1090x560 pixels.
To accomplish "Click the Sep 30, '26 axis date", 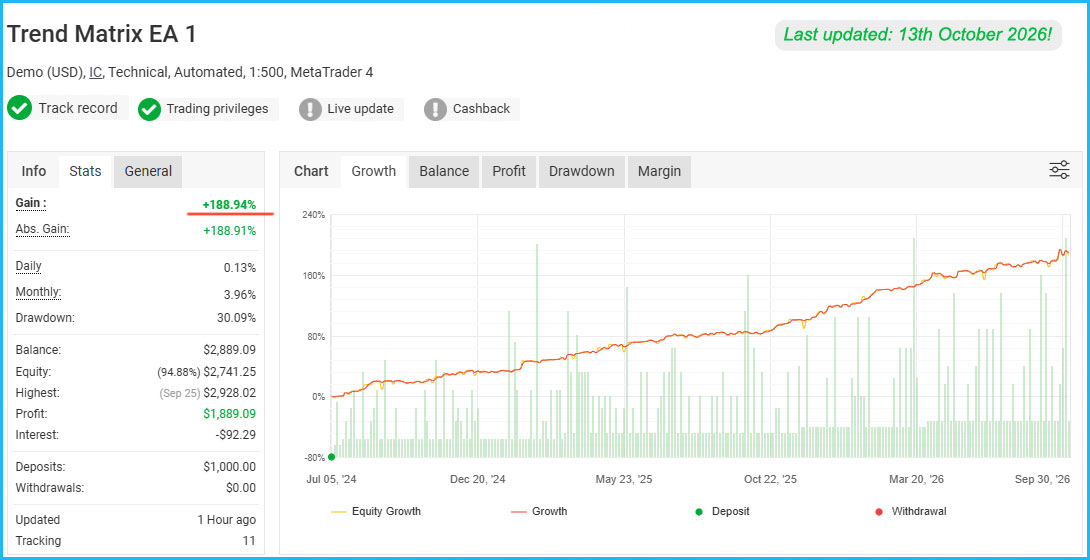I will point(1043,479).
